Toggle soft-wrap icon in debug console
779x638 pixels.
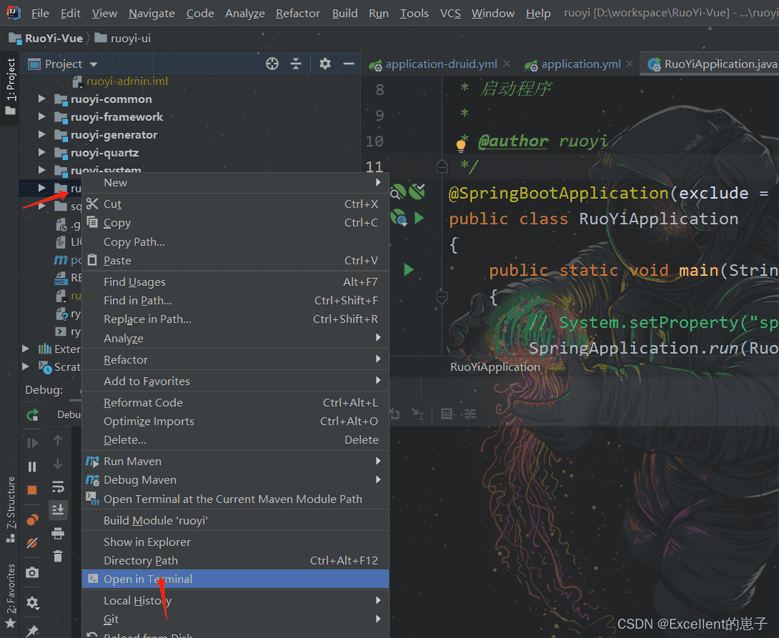(x=58, y=486)
